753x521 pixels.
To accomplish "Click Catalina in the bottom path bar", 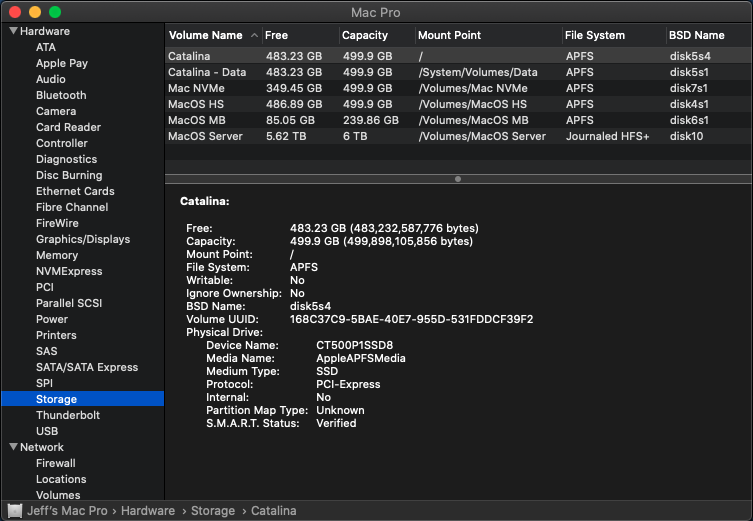I will pyautogui.click(x=274, y=511).
